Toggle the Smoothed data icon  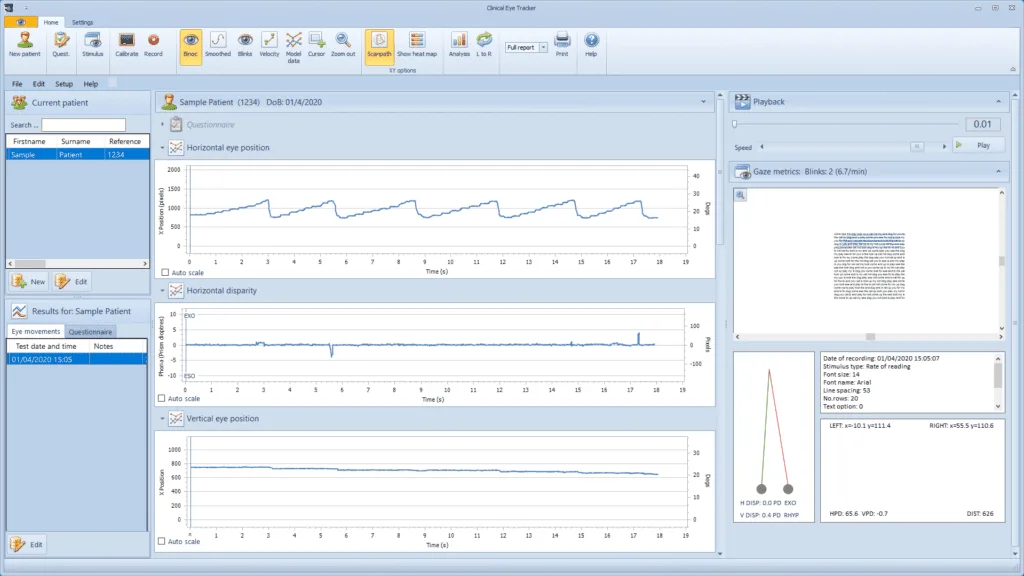coord(217,43)
